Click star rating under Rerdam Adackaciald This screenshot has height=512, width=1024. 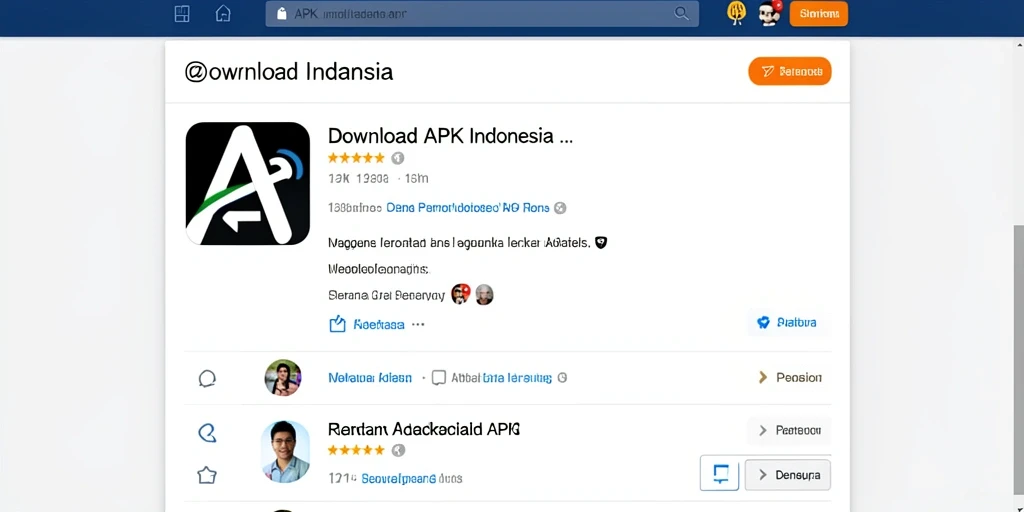tap(356, 451)
